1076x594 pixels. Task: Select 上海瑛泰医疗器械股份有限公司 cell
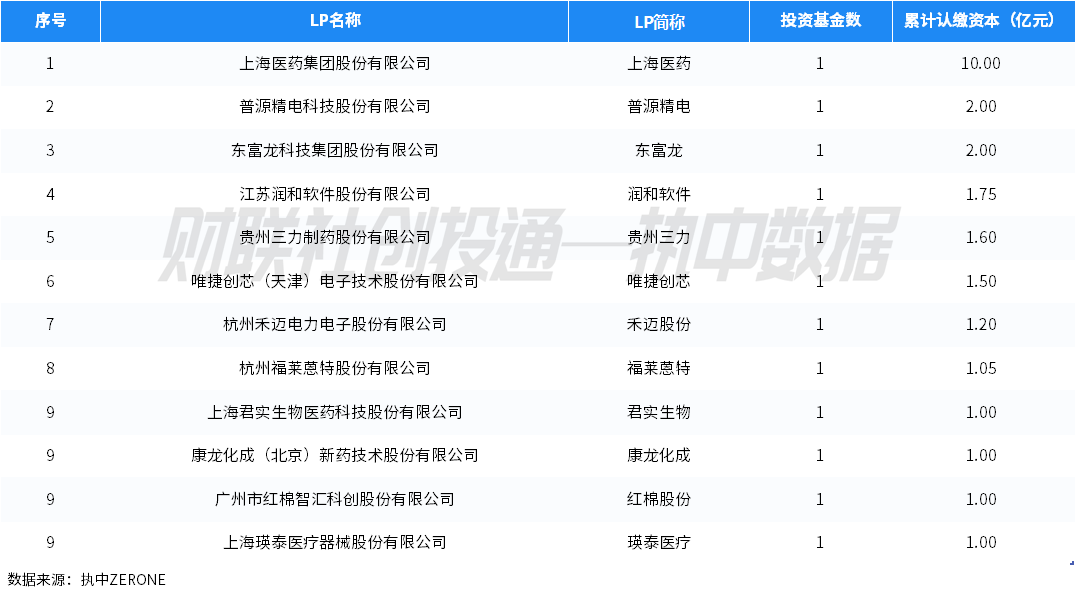335,543
